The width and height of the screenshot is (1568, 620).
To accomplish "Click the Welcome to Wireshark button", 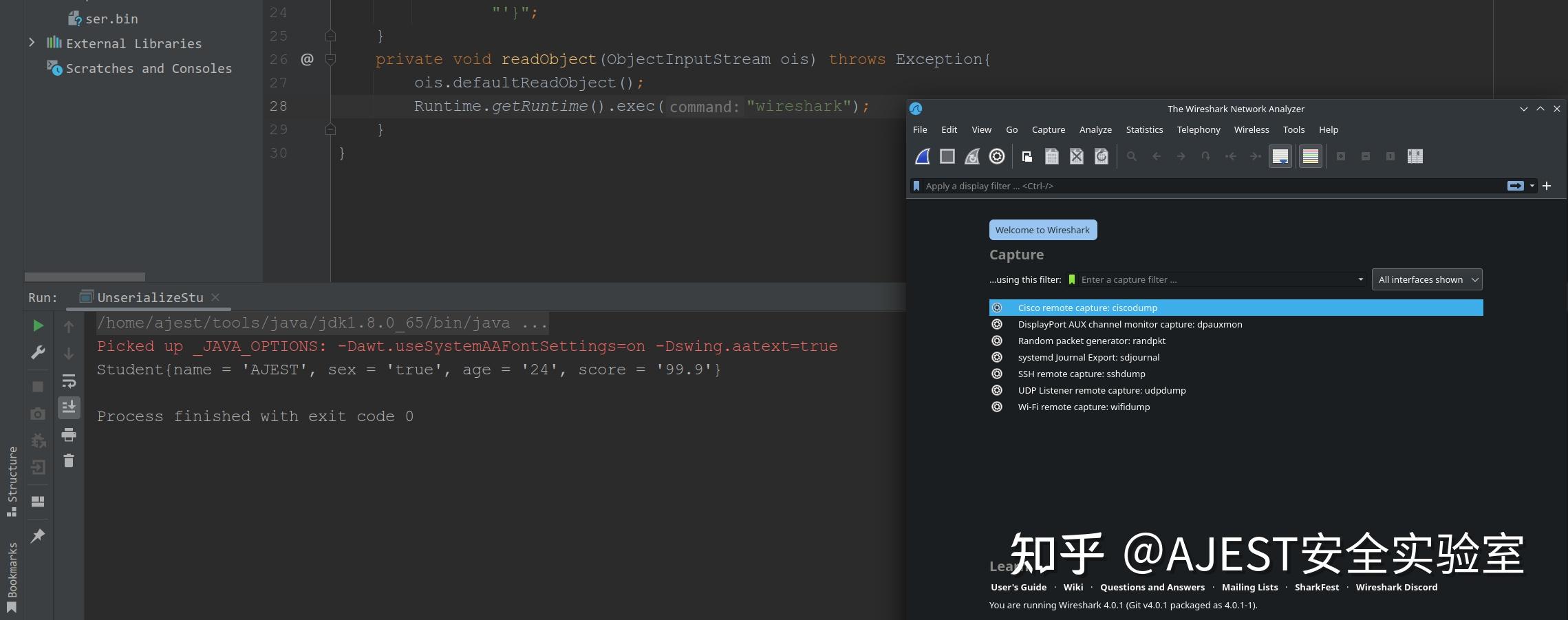I will pyautogui.click(x=1043, y=230).
